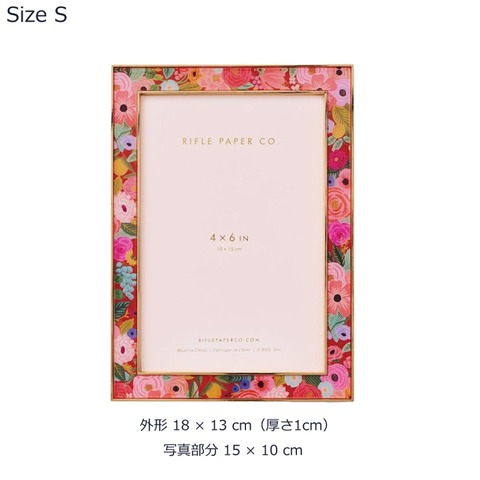Click the floral bottom border of the frame
This screenshot has width=480, height=480.
coord(232,387)
